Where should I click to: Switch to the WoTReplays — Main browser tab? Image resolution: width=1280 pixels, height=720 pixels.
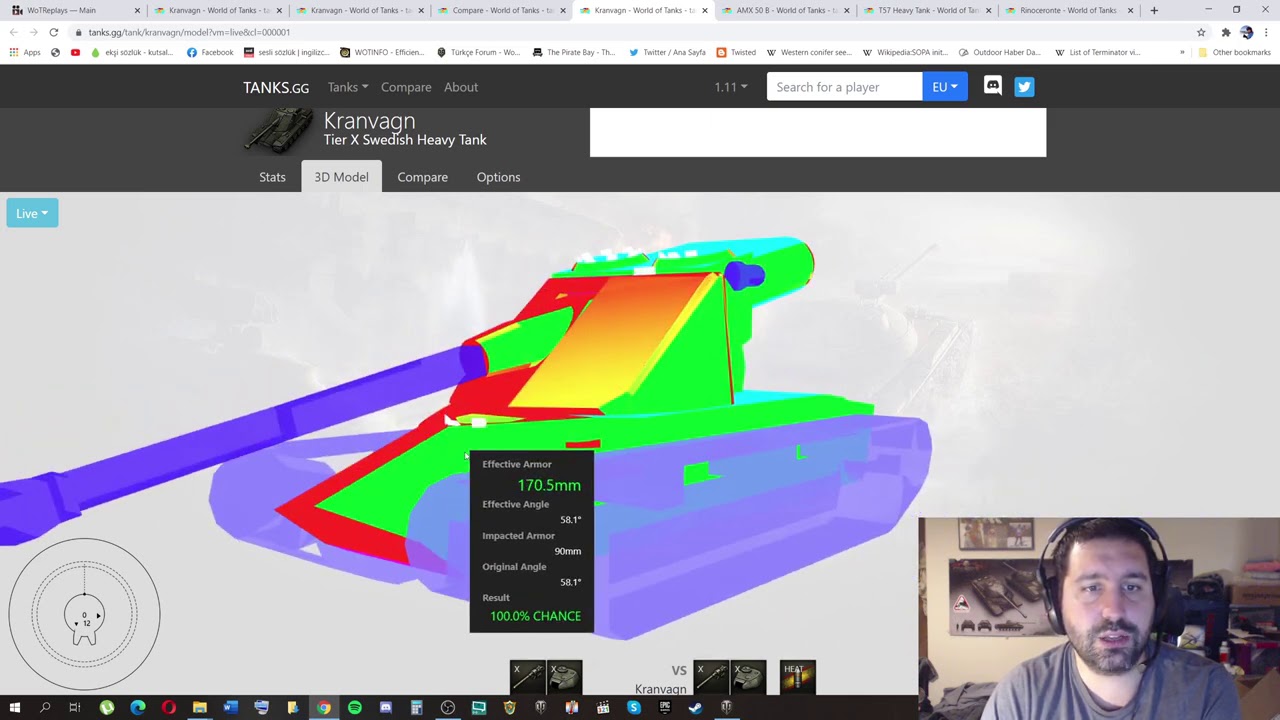click(x=75, y=10)
